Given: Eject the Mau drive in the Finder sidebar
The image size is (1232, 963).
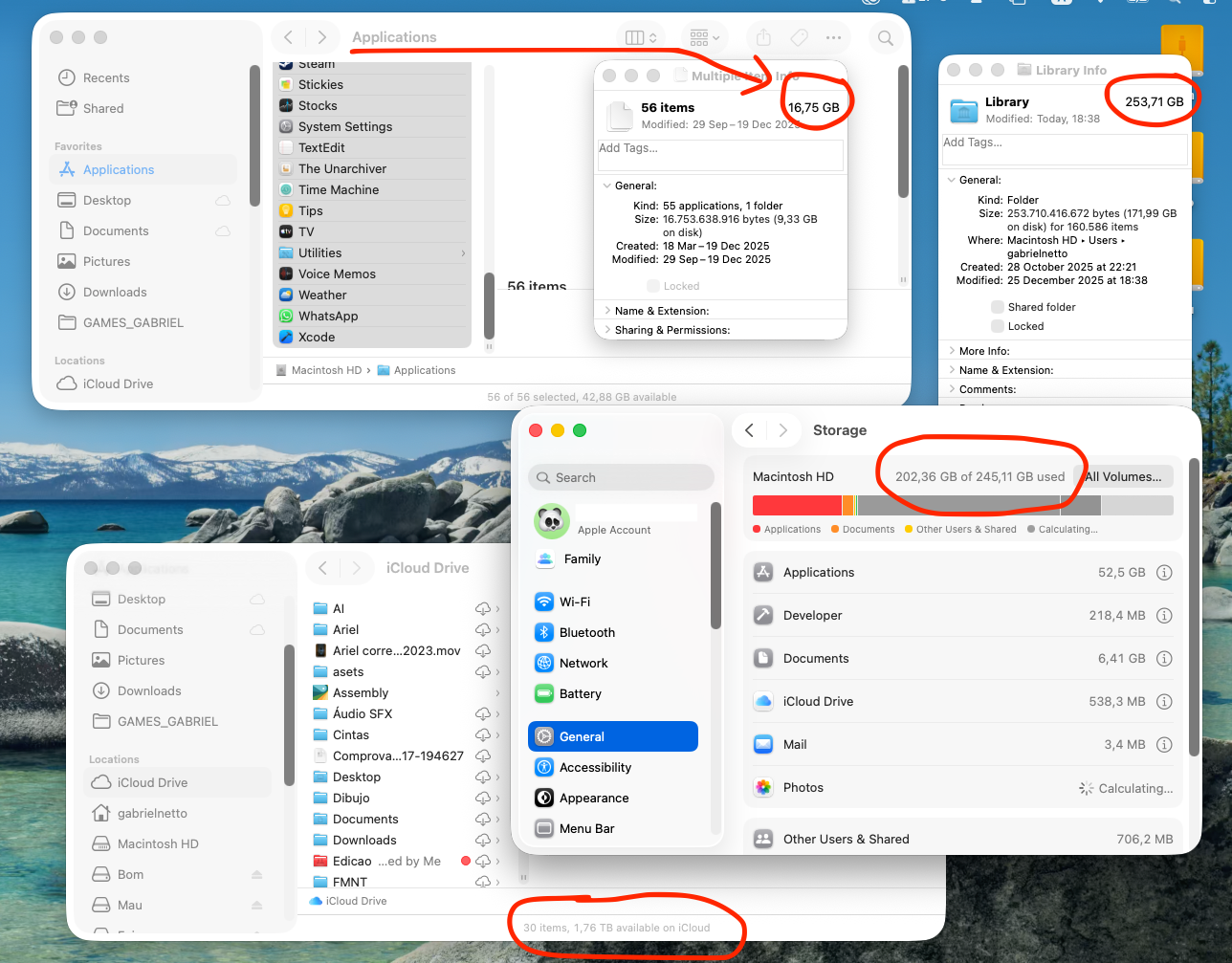Looking at the screenshot, I should (256, 906).
